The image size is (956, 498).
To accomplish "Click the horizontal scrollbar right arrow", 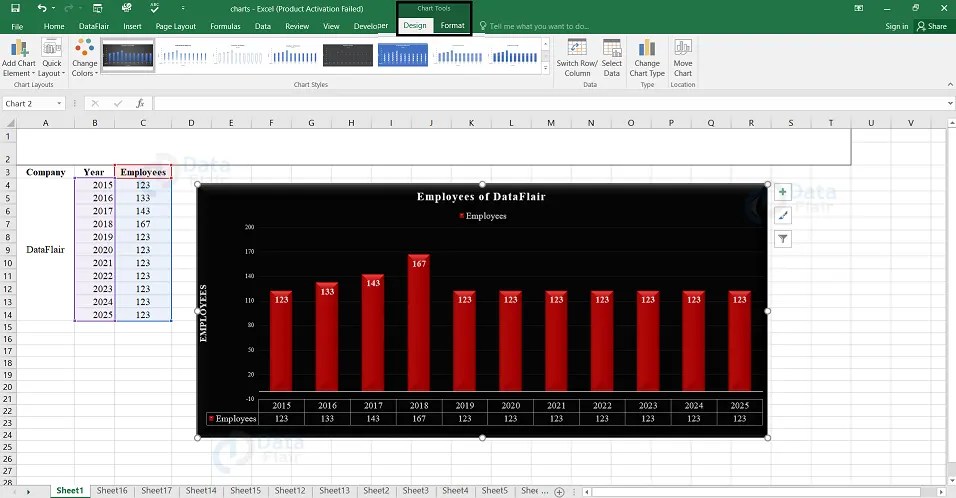I will click(941, 491).
